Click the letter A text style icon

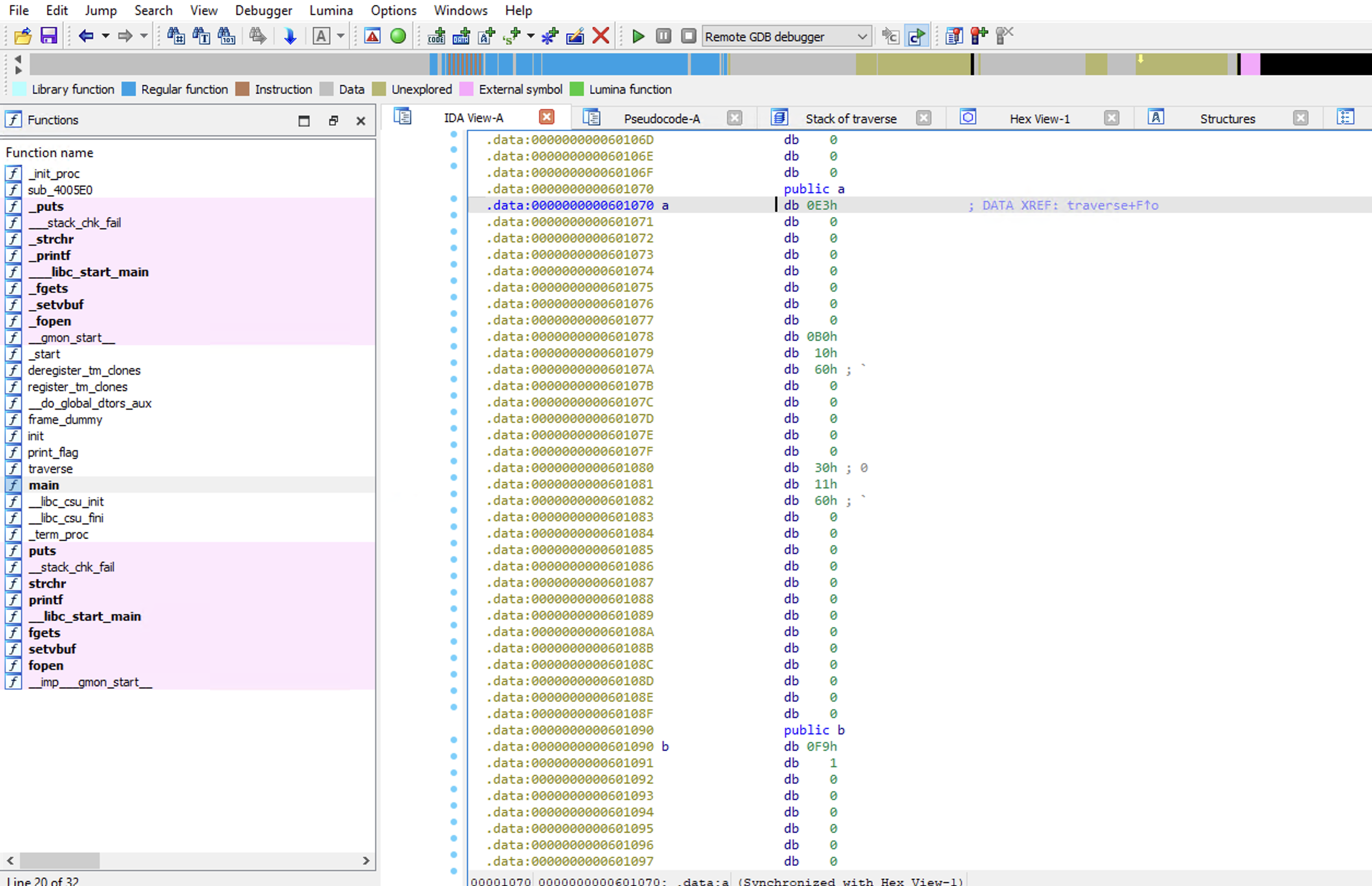pyautogui.click(x=321, y=36)
